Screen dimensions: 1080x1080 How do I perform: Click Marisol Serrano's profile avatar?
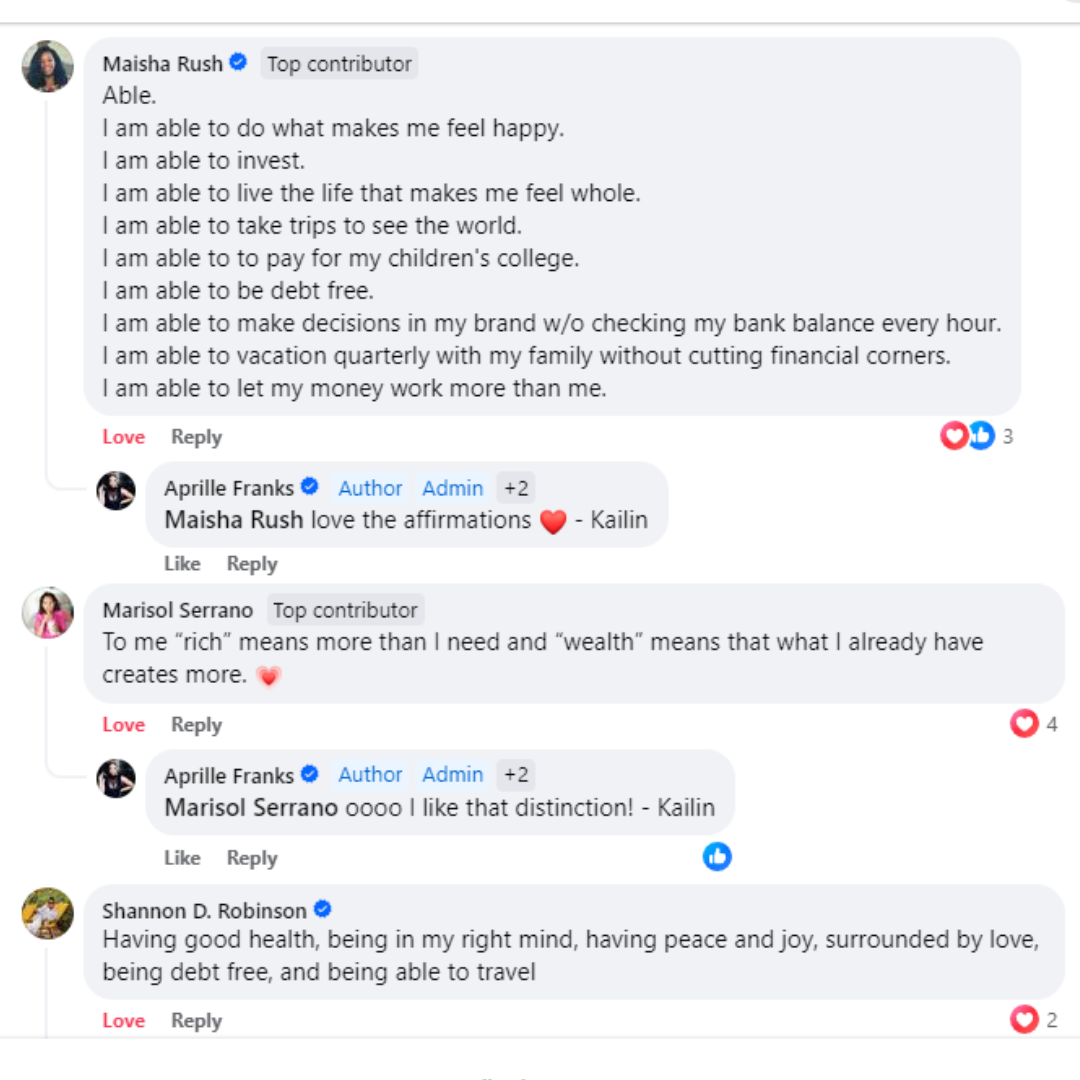click(48, 612)
